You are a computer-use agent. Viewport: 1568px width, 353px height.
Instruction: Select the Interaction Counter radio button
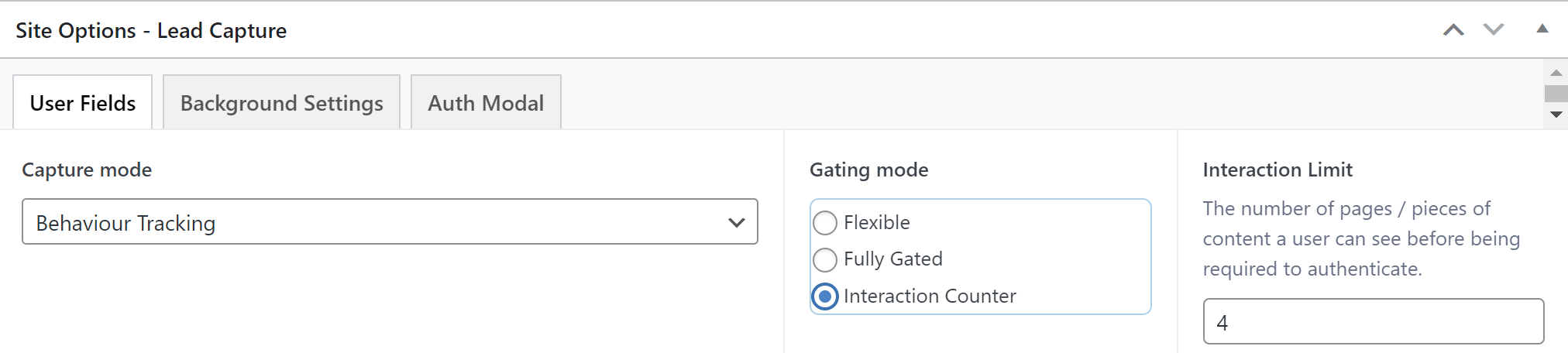point(825,296)
